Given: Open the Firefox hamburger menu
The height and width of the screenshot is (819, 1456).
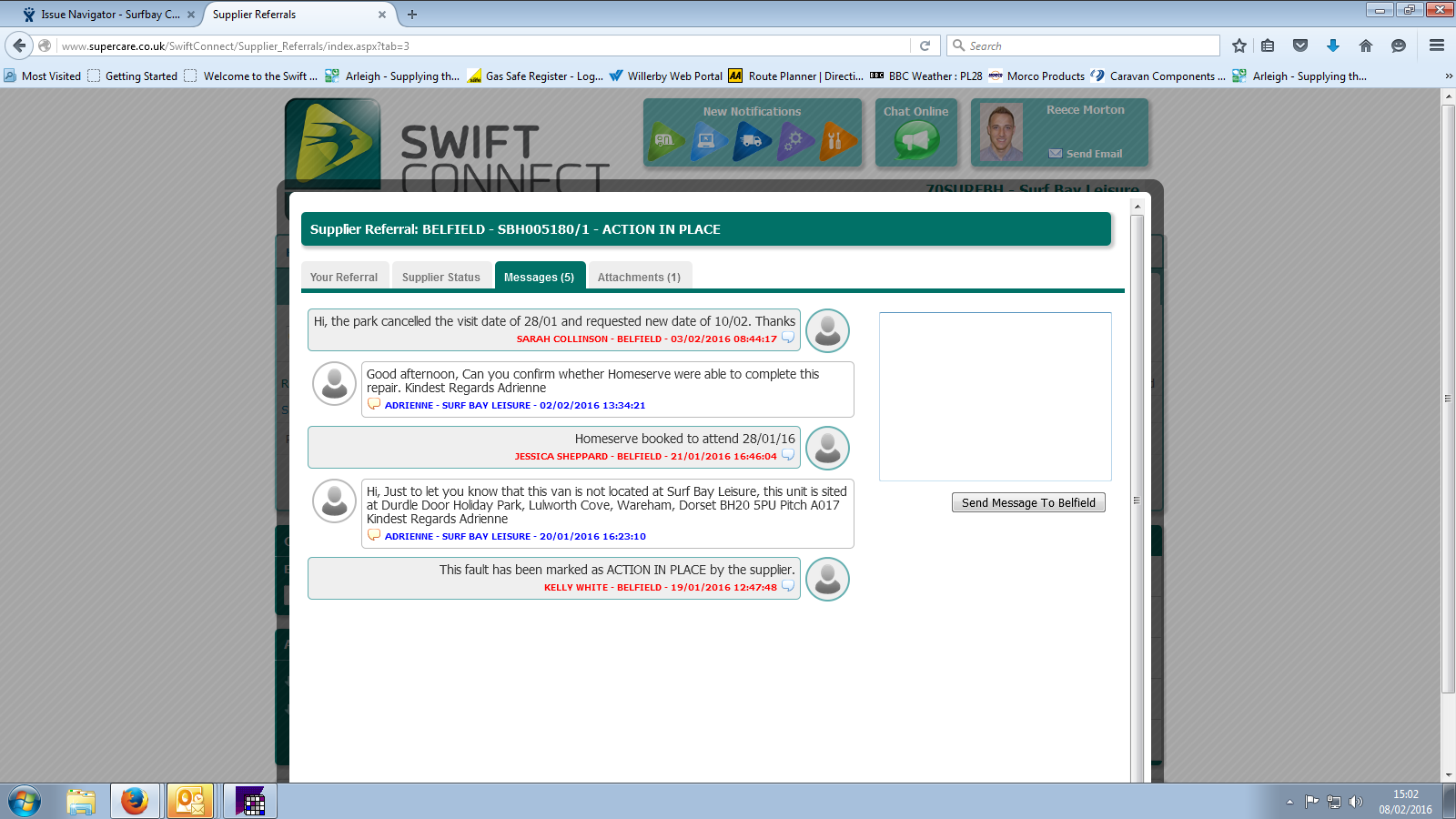Looking at the screenshot, I should point(1437,45).
